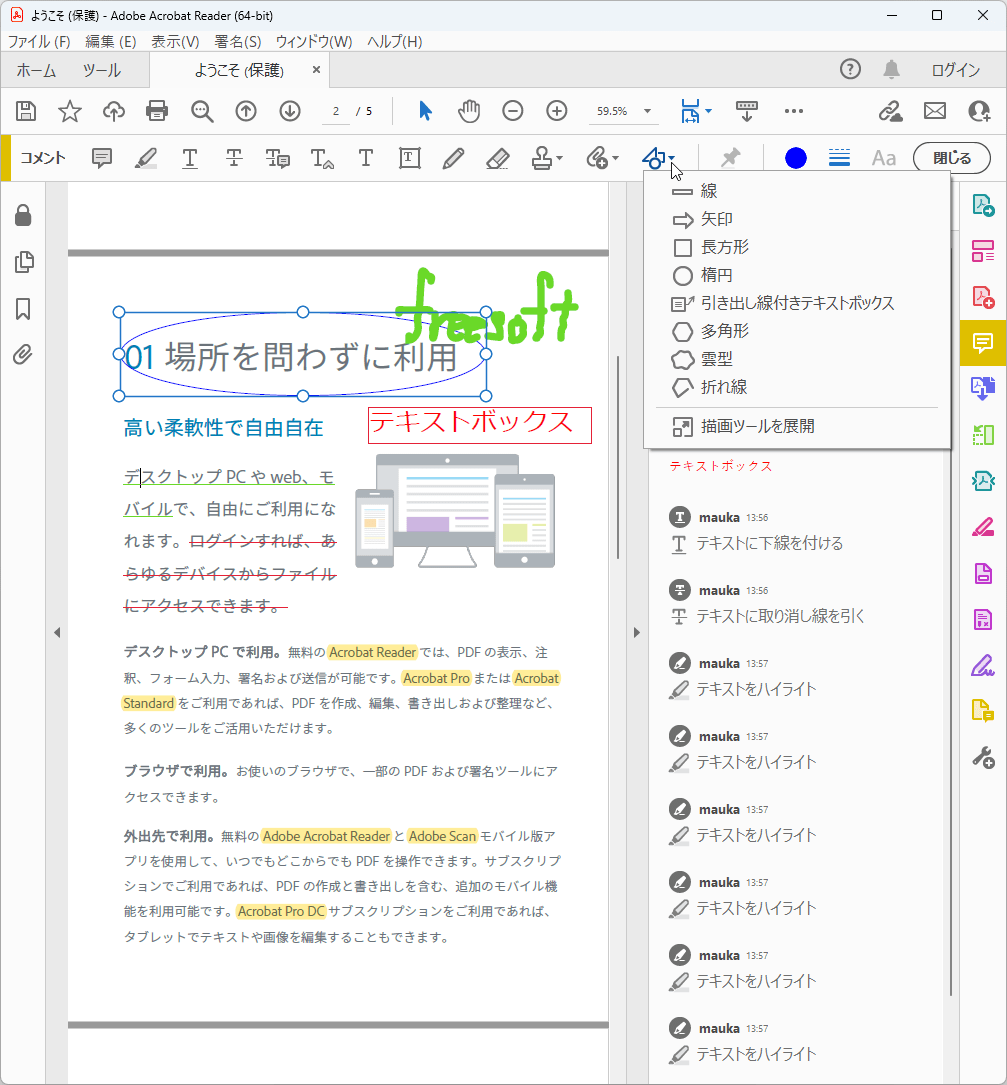Select the sticky note comment tool

point(102,158)
